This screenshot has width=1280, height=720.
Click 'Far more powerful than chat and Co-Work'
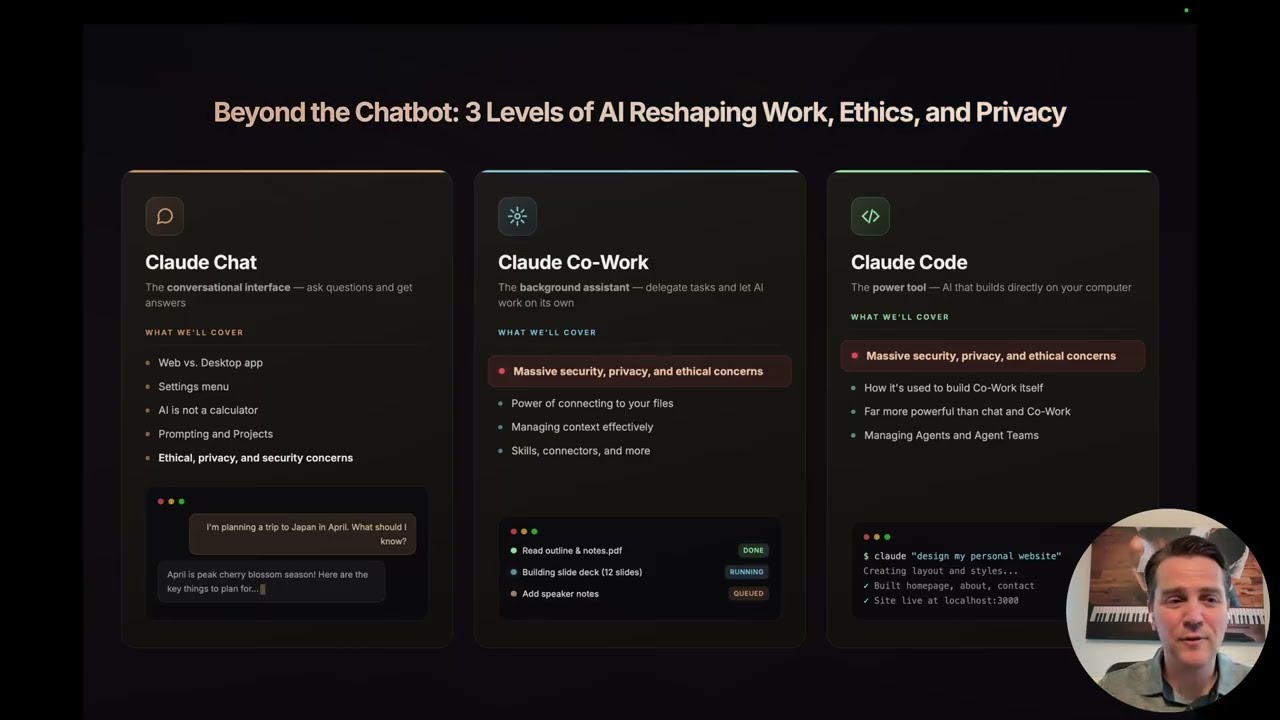click(x=967, y=411)
